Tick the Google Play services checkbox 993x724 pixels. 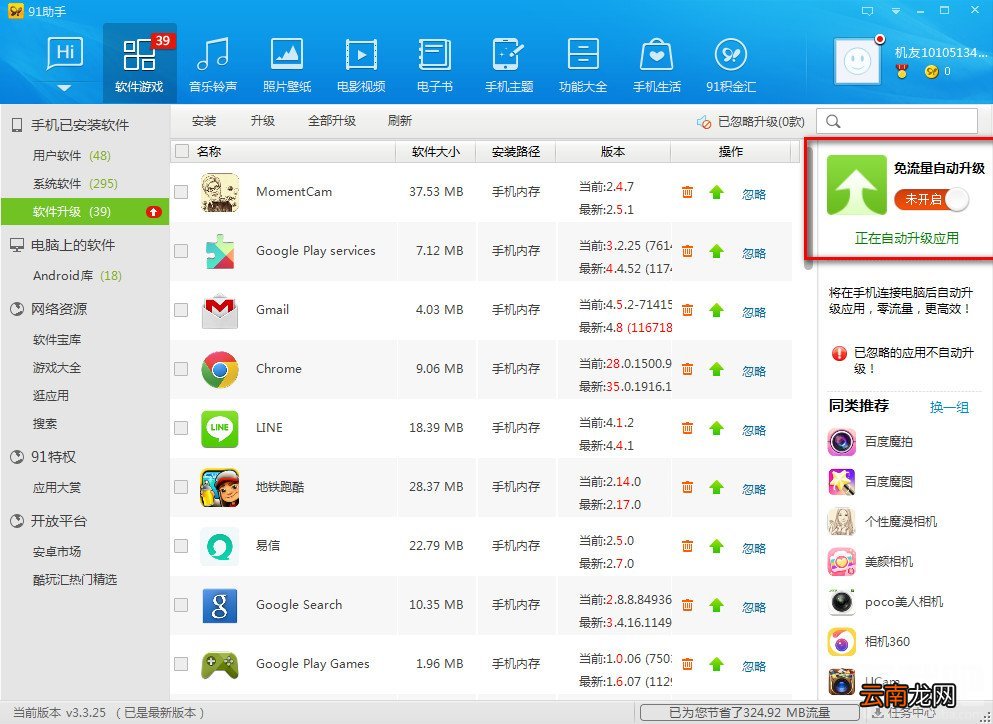[181, 251]
